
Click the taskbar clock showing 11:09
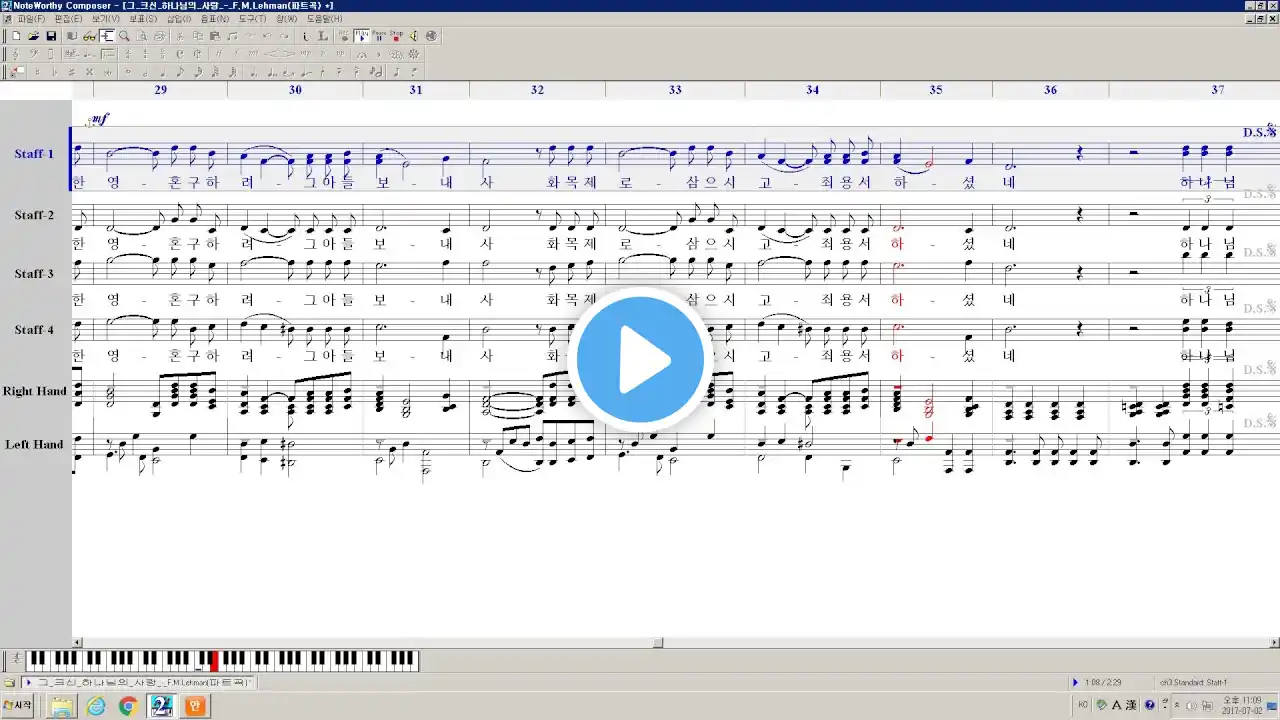tap(1241, 705)
